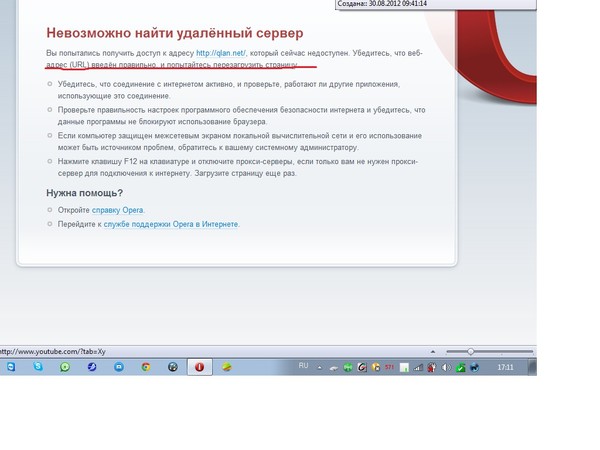Click the red 571 tray indicator
The image size is (600, 450).
[388, 367]
